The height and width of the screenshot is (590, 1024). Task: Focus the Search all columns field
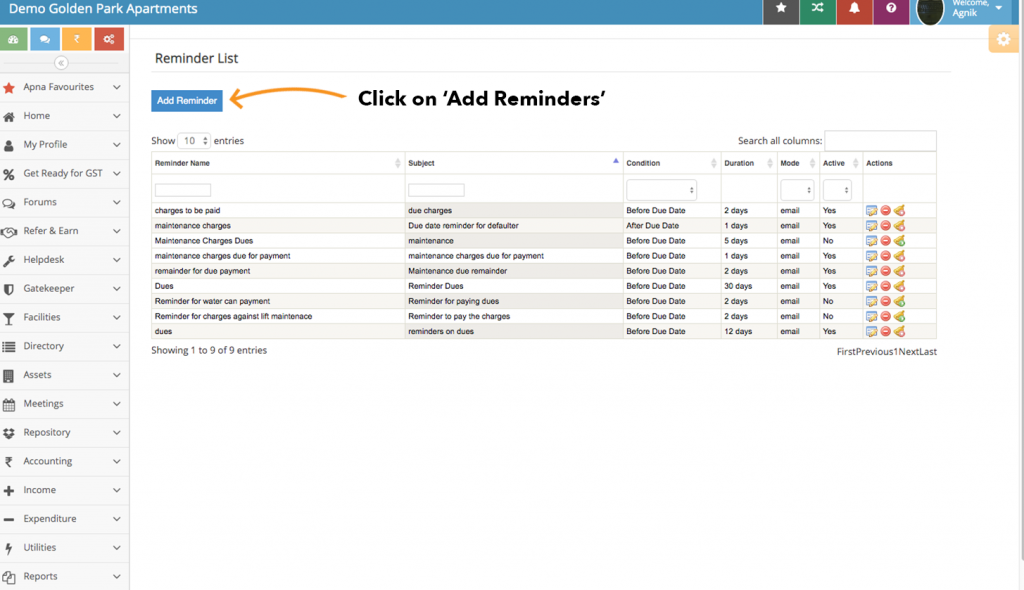click(x=880, y=140)
